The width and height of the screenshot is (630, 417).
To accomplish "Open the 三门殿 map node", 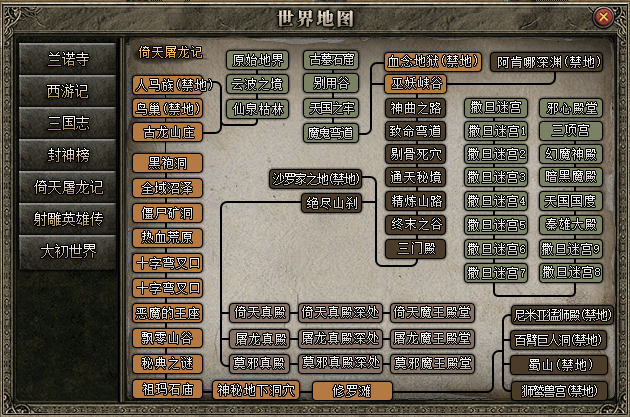I will [x=415, y=249].
